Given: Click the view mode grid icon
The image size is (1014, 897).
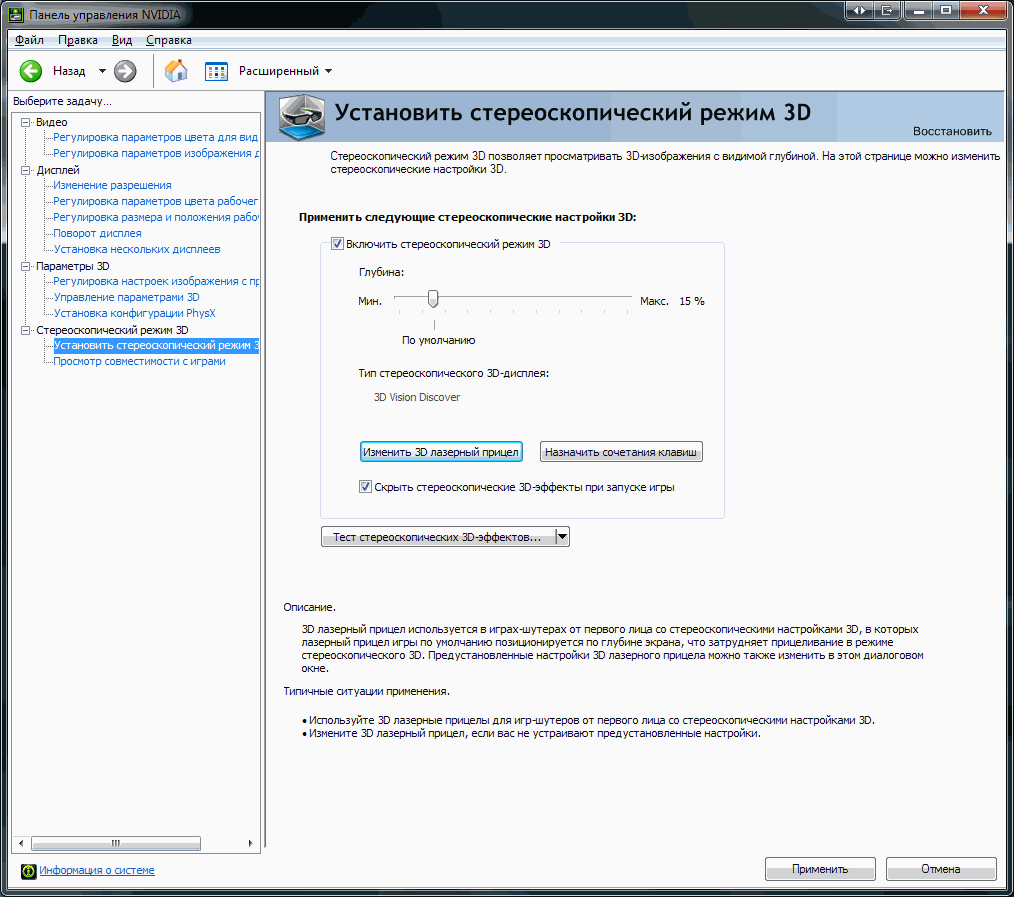Looking at the screenshot, I should click(216, 71).
